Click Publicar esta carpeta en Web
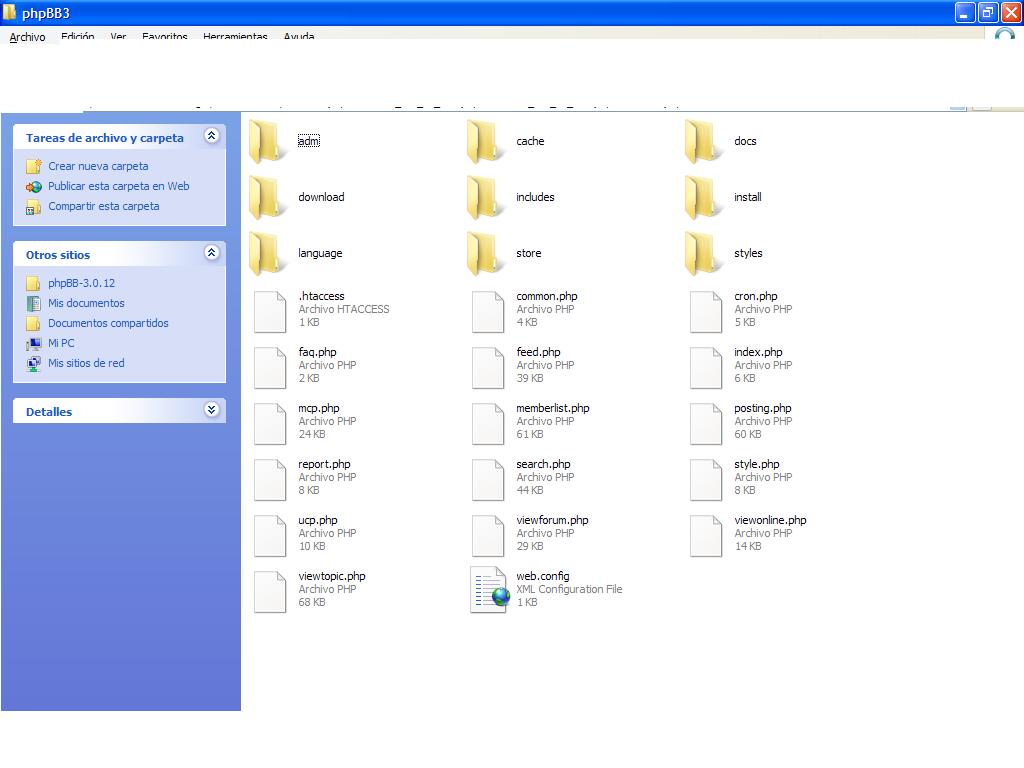The width and height of the screenshot is (1024, 768). (118, 186)
